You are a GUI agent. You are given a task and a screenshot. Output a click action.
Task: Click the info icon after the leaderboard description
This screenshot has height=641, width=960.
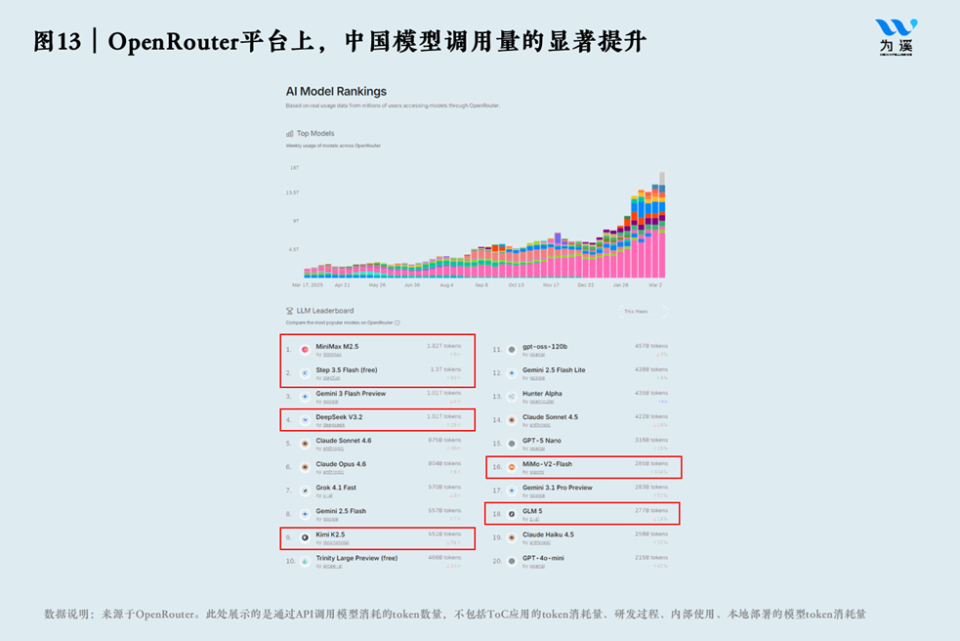tap(397, 323)
